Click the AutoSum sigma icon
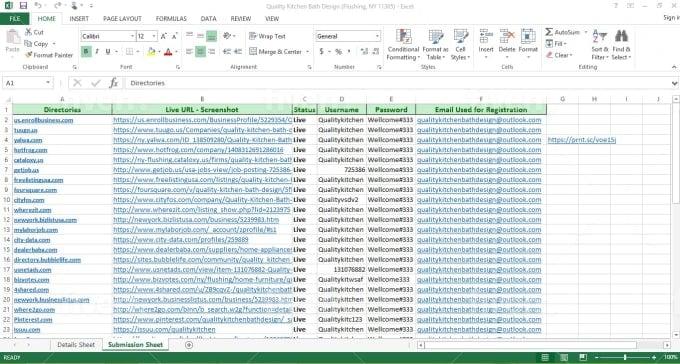The width and height of the screenshot is (680, 364). [x=549, y=33]
